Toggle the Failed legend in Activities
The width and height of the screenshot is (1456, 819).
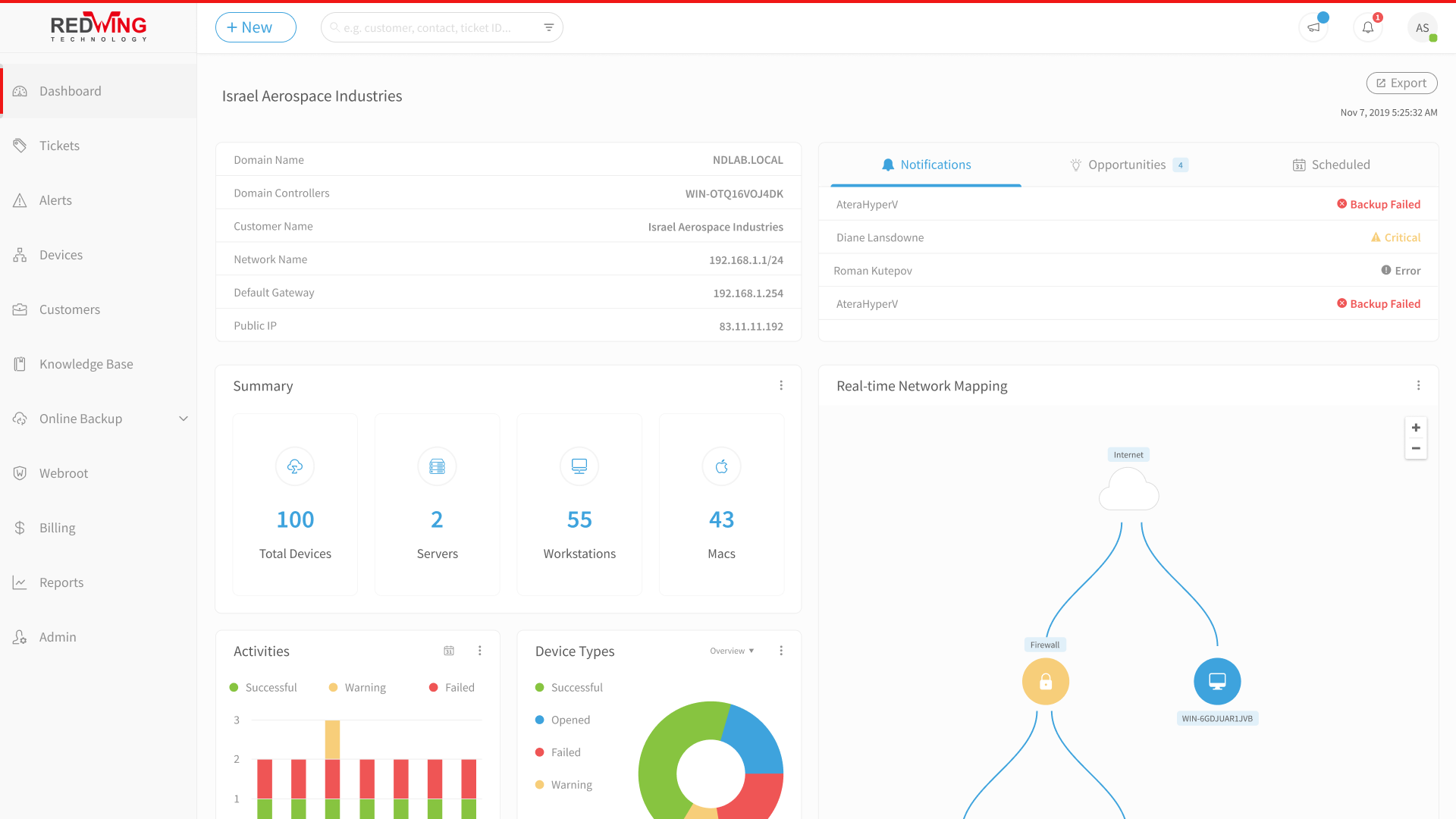[452, 687]
